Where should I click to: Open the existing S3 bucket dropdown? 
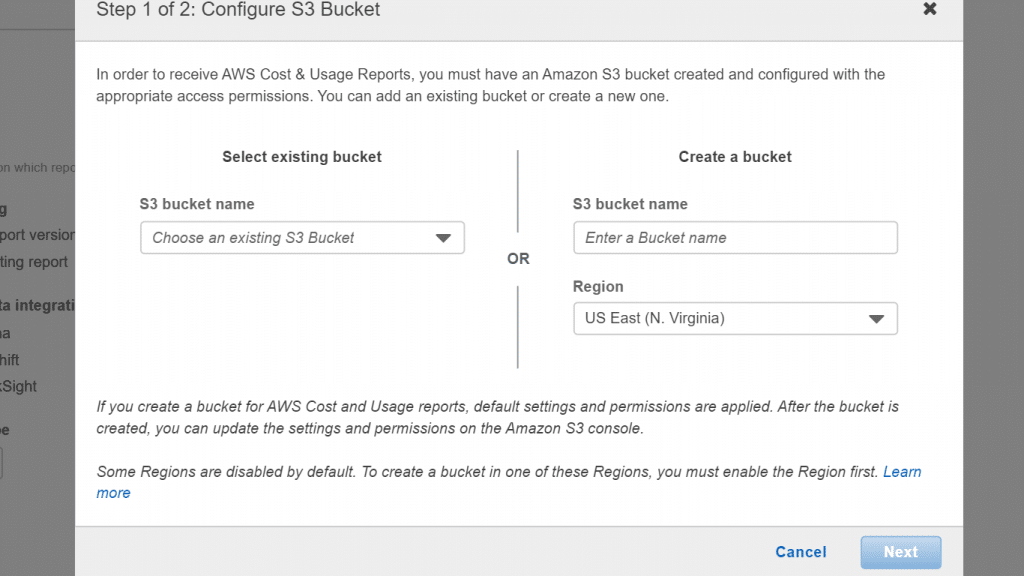302,238
